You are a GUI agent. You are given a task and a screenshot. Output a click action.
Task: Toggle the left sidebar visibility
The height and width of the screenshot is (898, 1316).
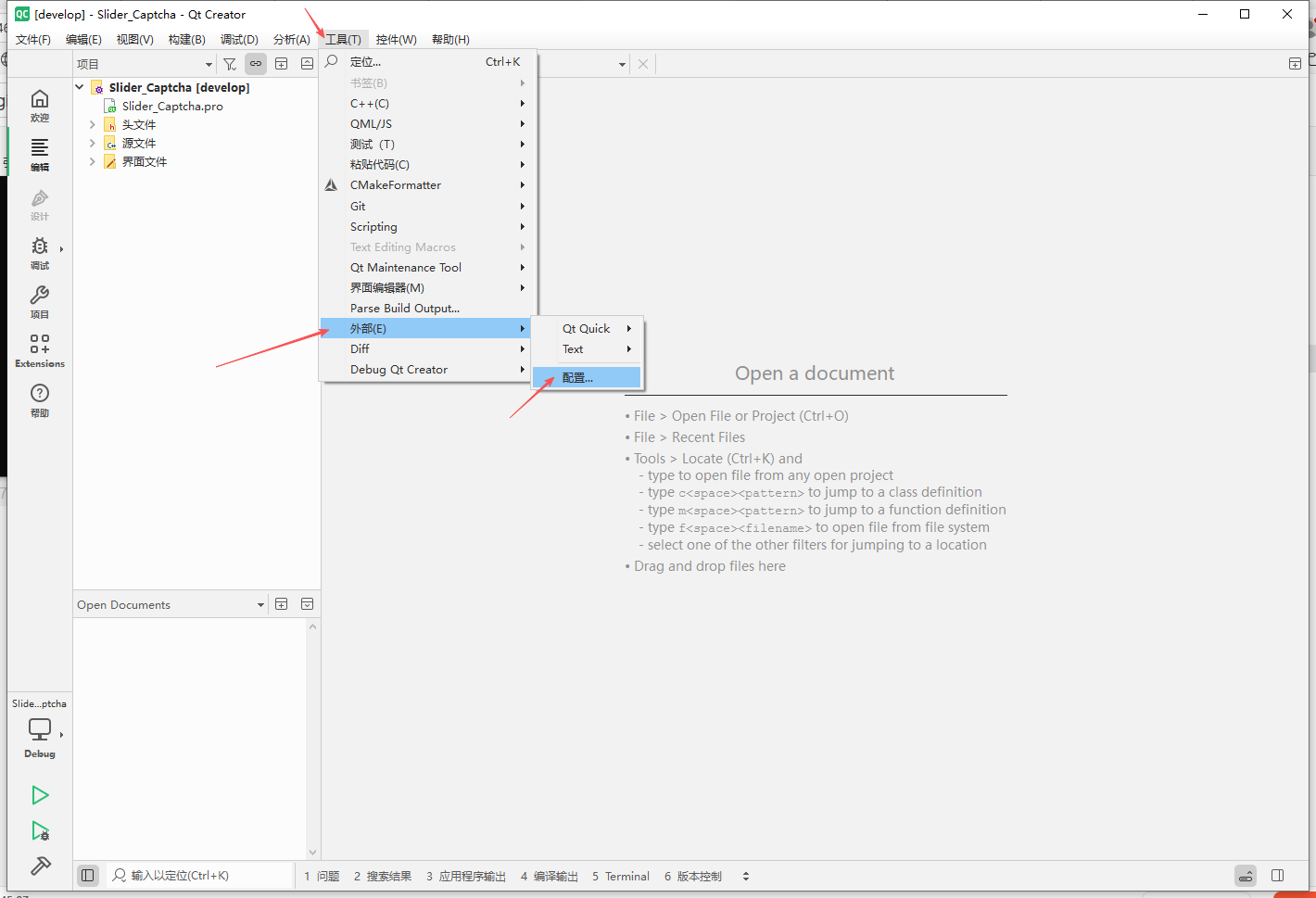[x=88, y=875]
